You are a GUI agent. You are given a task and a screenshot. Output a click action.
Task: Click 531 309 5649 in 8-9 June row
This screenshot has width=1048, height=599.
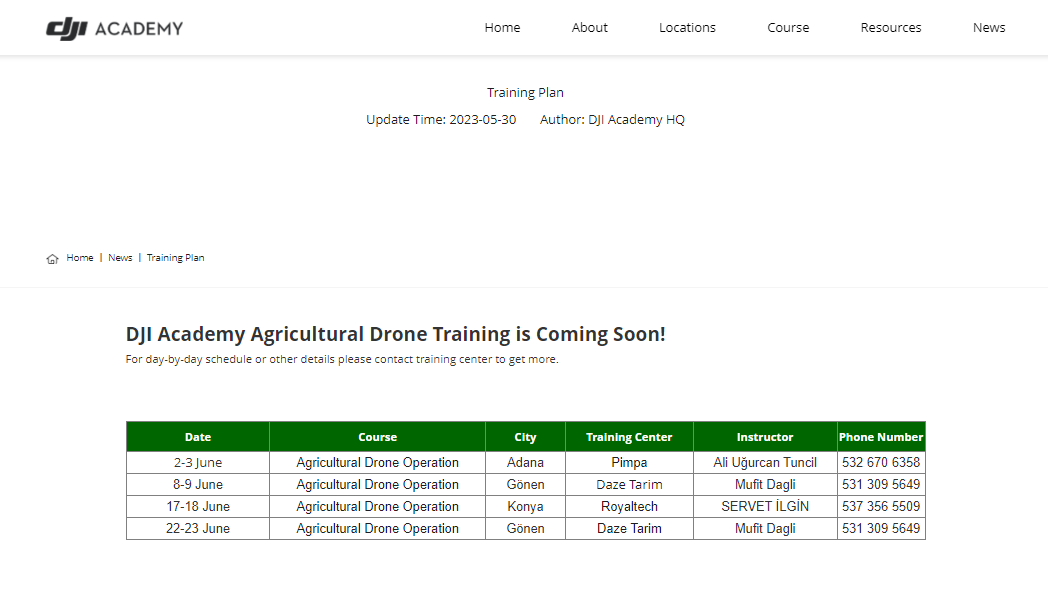[881, 485]
